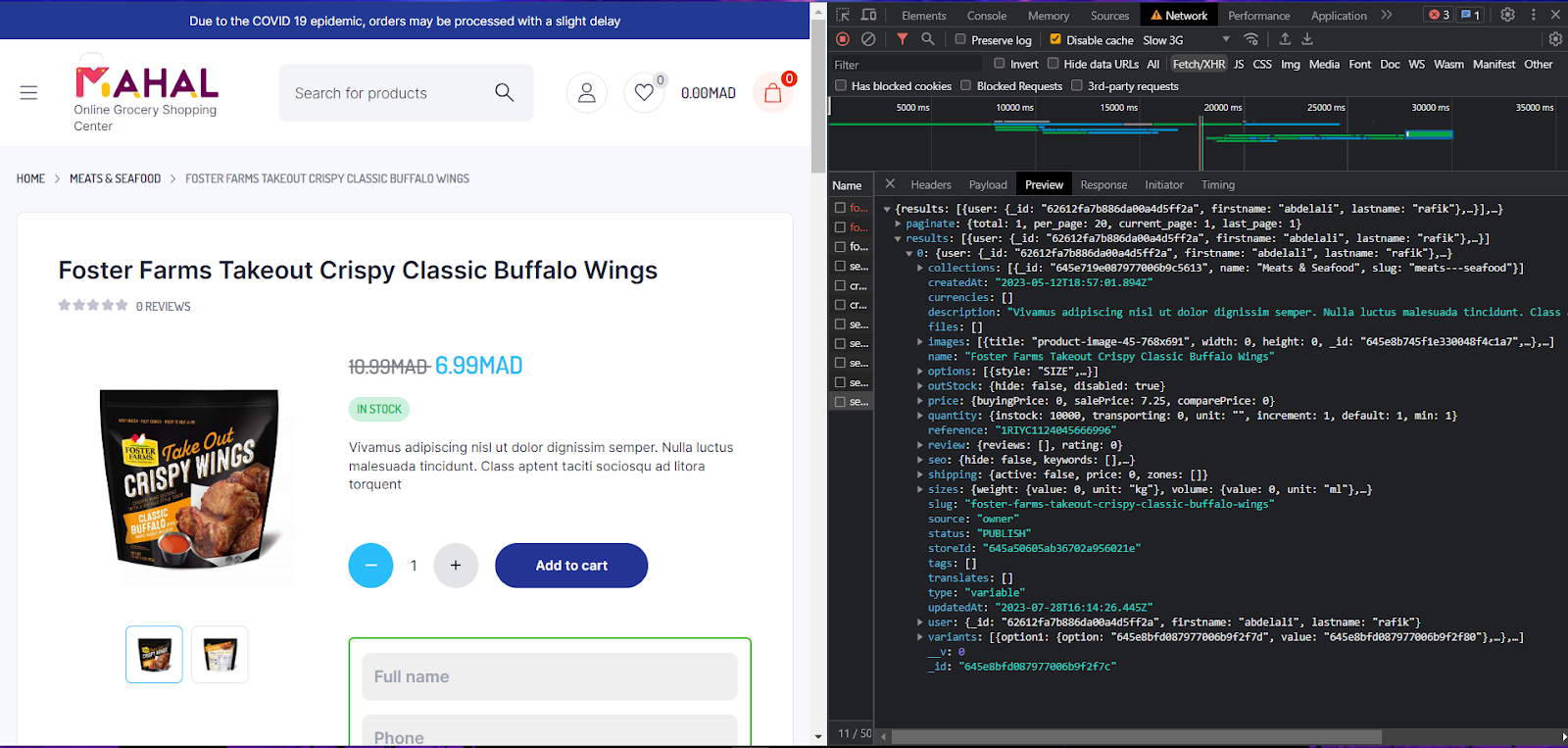Stop recording the network log
1568x748 pixels.
[x=843, y=39]
